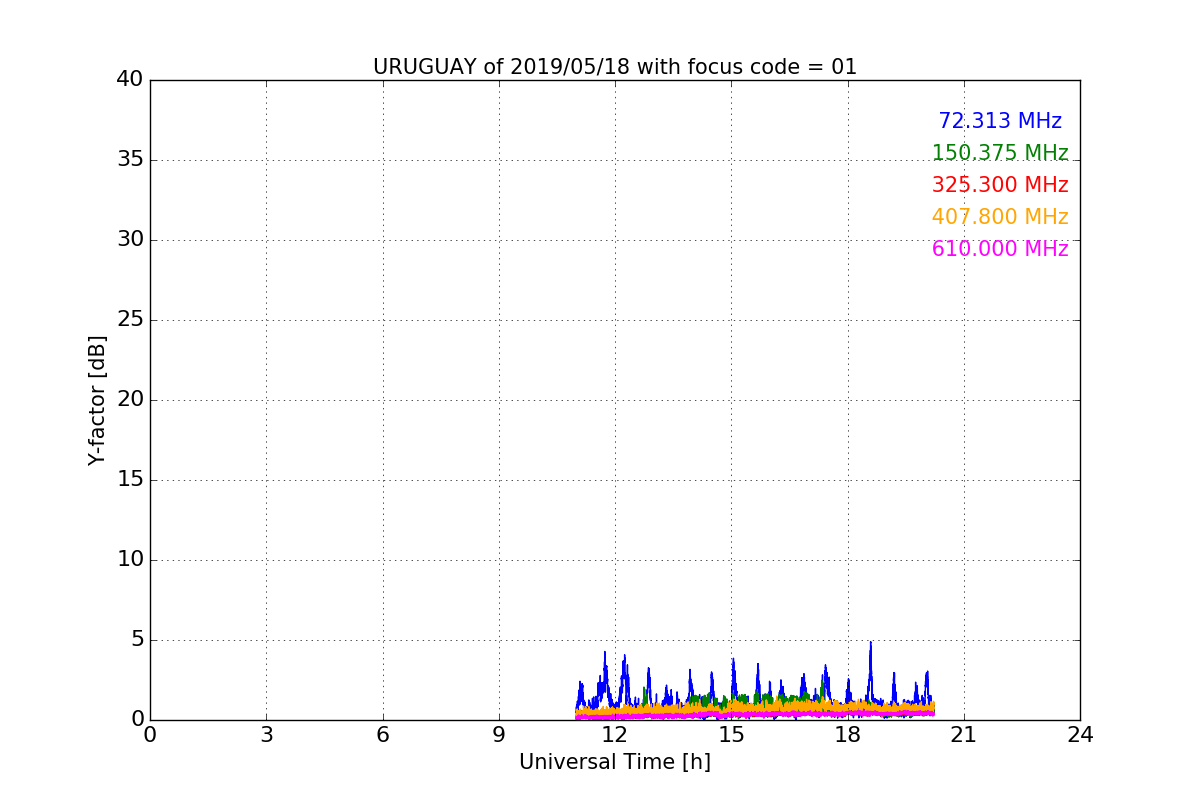This screenshot has height=800, width=1200.
Task: Select the 407.800 MHz legend label
Action: [1000, 217]
